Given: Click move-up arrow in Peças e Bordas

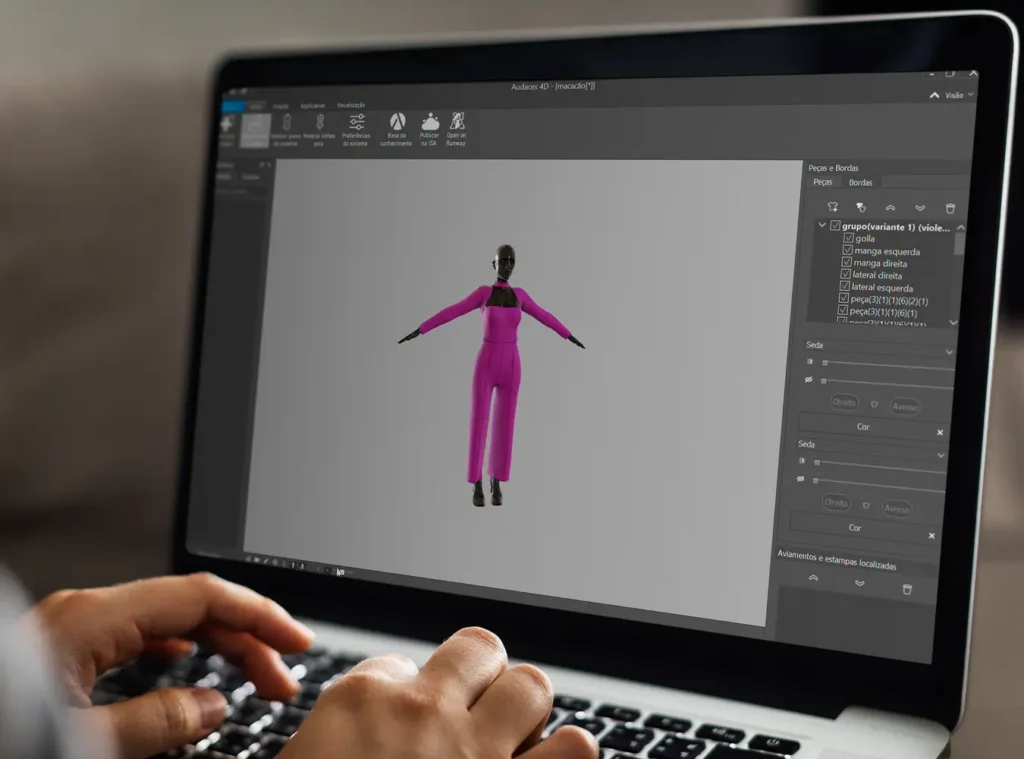Looking at the screenshot, I should point(890,208).
